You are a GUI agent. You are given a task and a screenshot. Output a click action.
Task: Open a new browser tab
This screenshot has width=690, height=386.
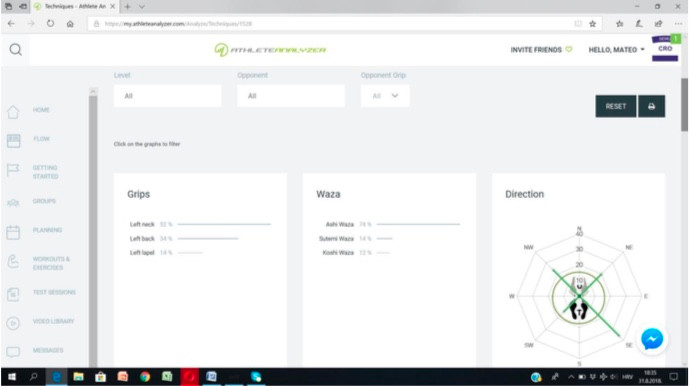pos(128,7)
